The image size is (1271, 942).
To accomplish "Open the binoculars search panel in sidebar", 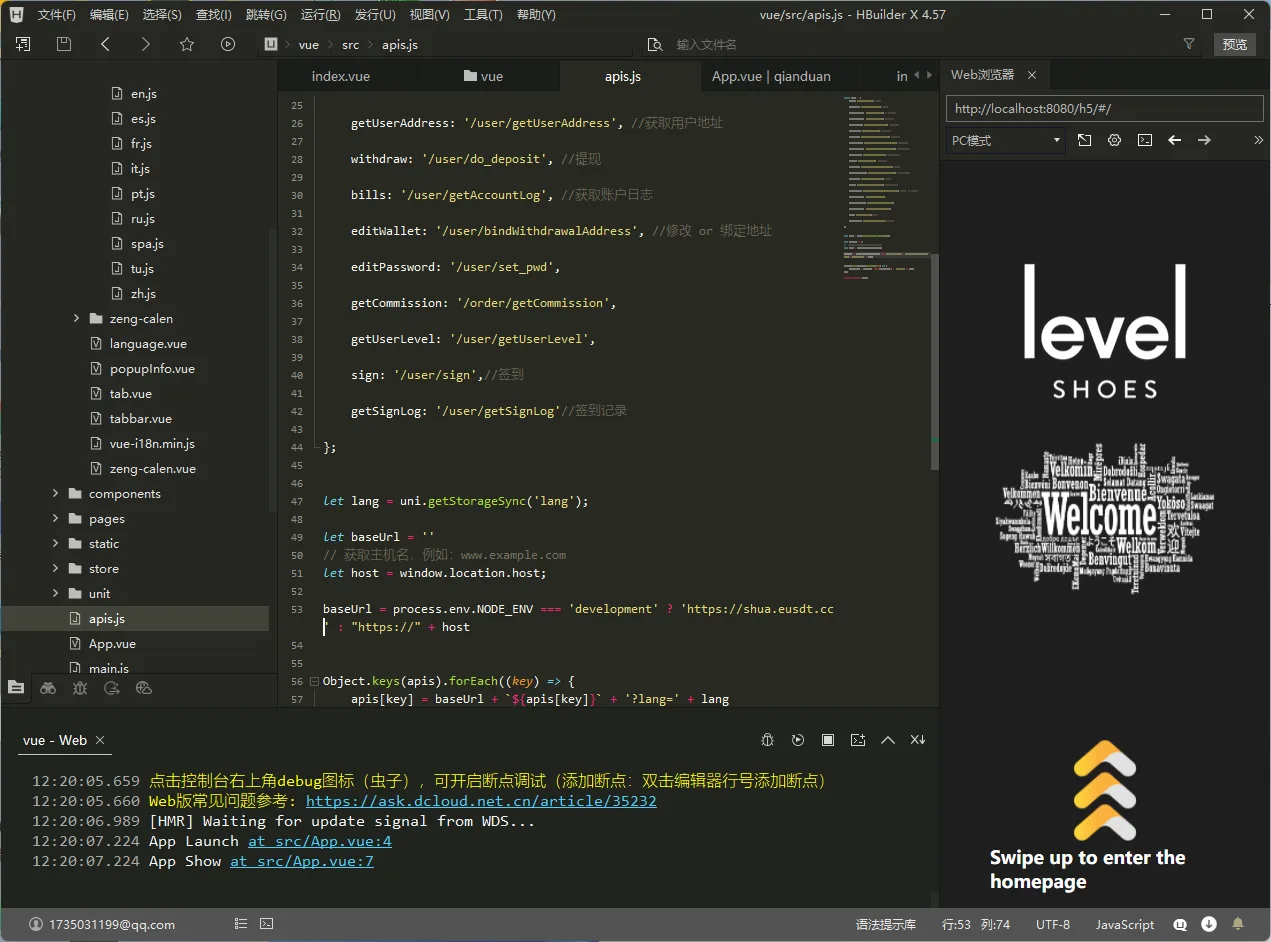I will pos(48,688).
